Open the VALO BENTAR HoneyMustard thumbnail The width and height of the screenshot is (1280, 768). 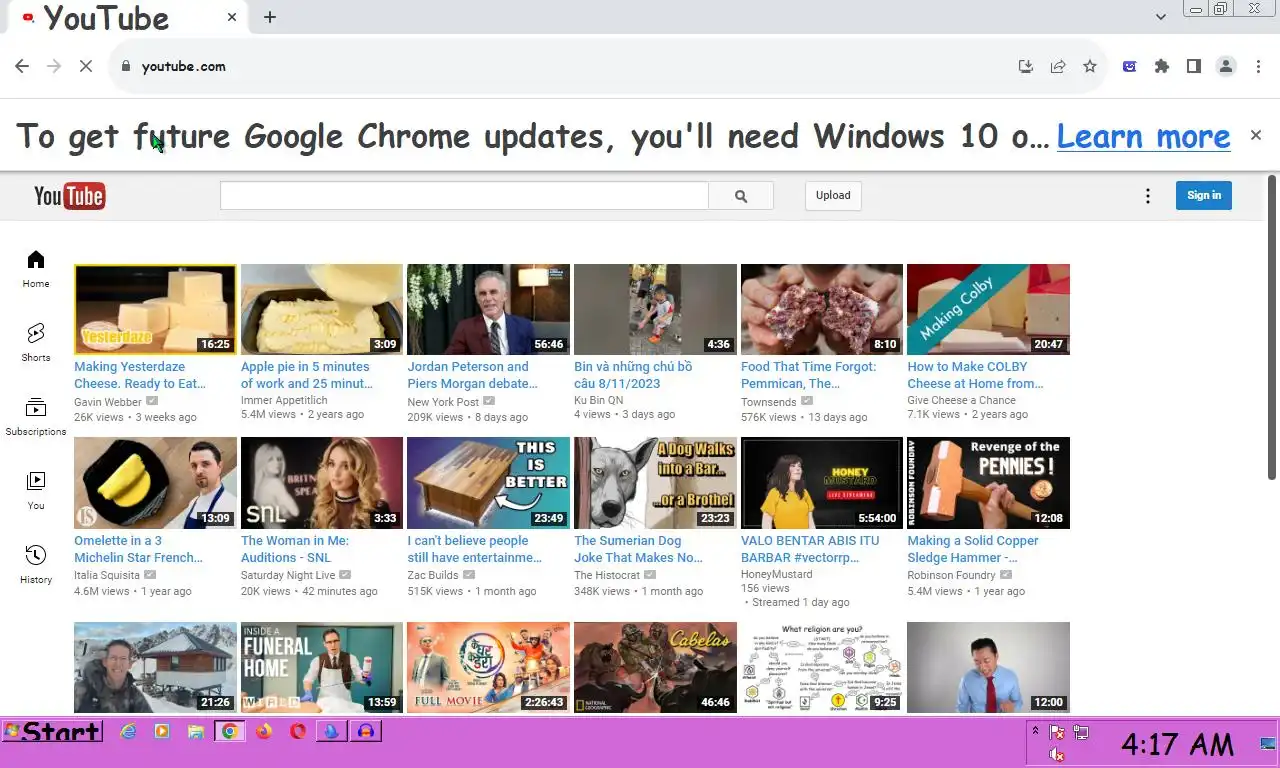coord(822,483)
